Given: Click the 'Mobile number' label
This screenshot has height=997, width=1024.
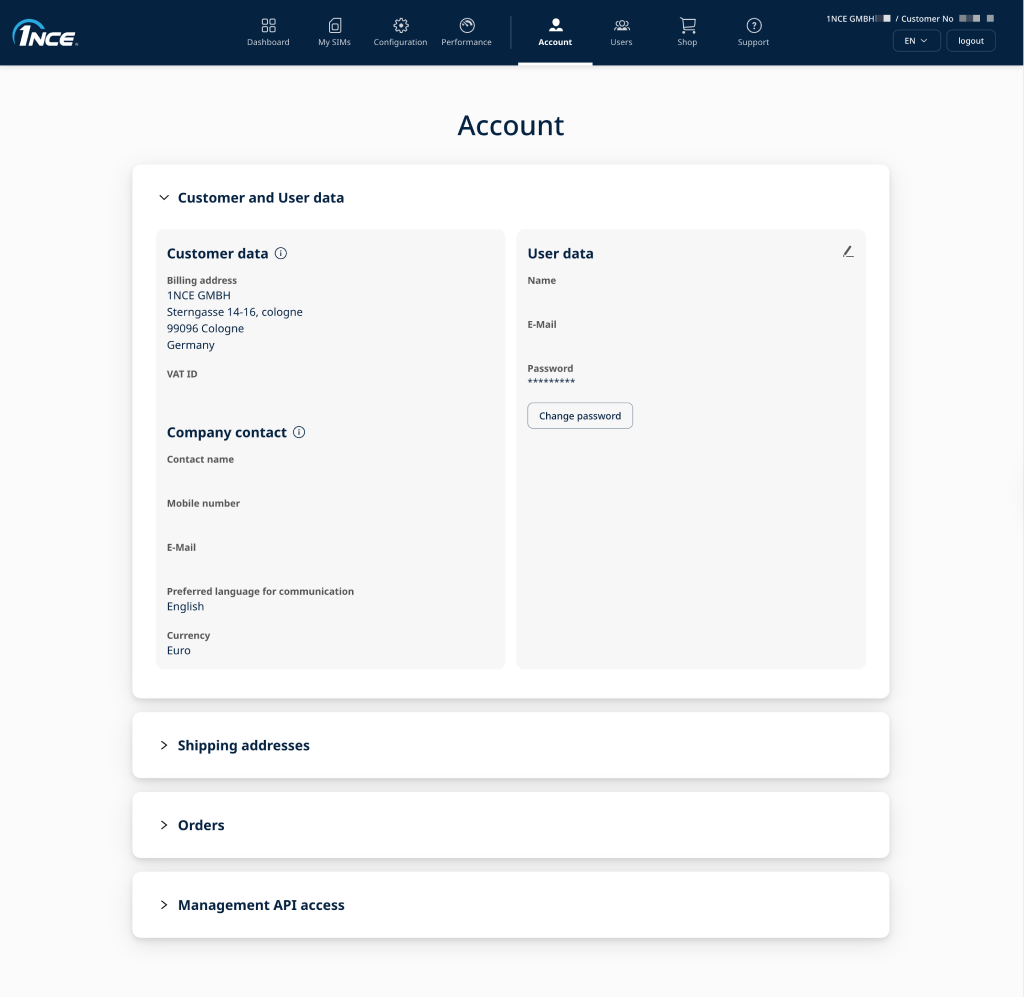Looking at the screenshot, I should (x=203, y=503).
